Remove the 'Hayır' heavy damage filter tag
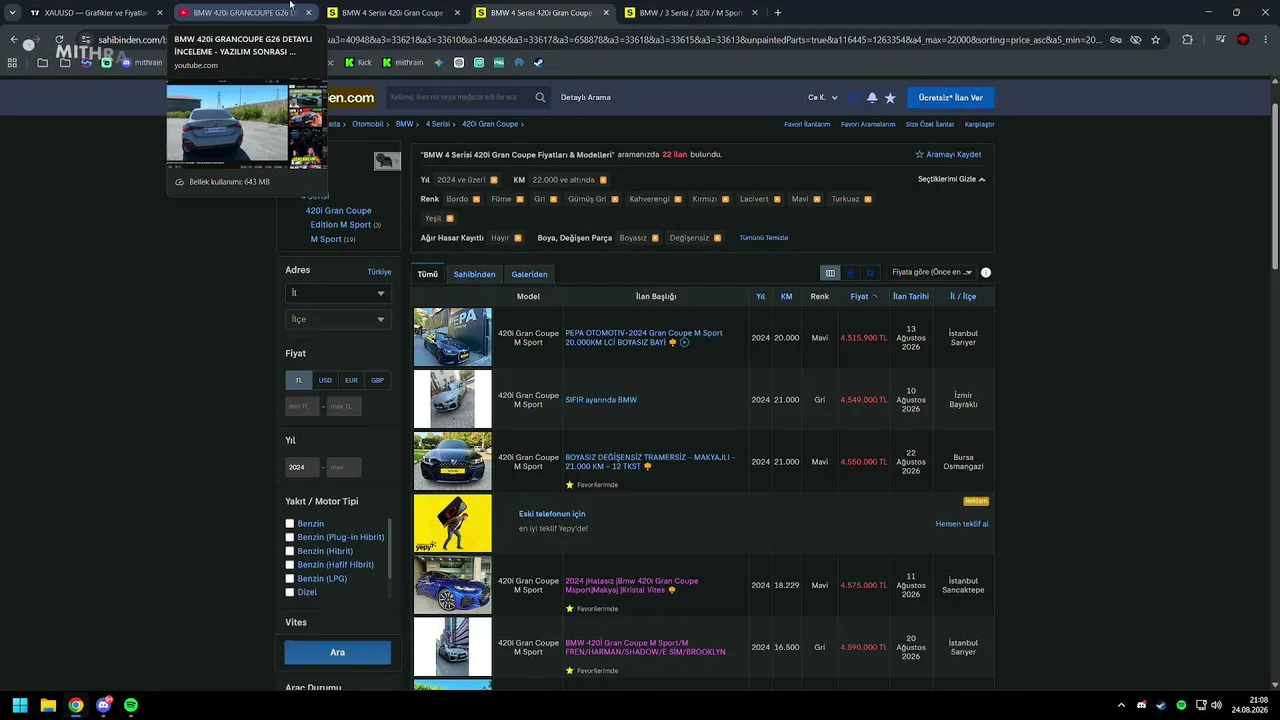Image resolution: width=1280 pixels, height=720 pixels. pyautogui.click(x=518, y=238)
